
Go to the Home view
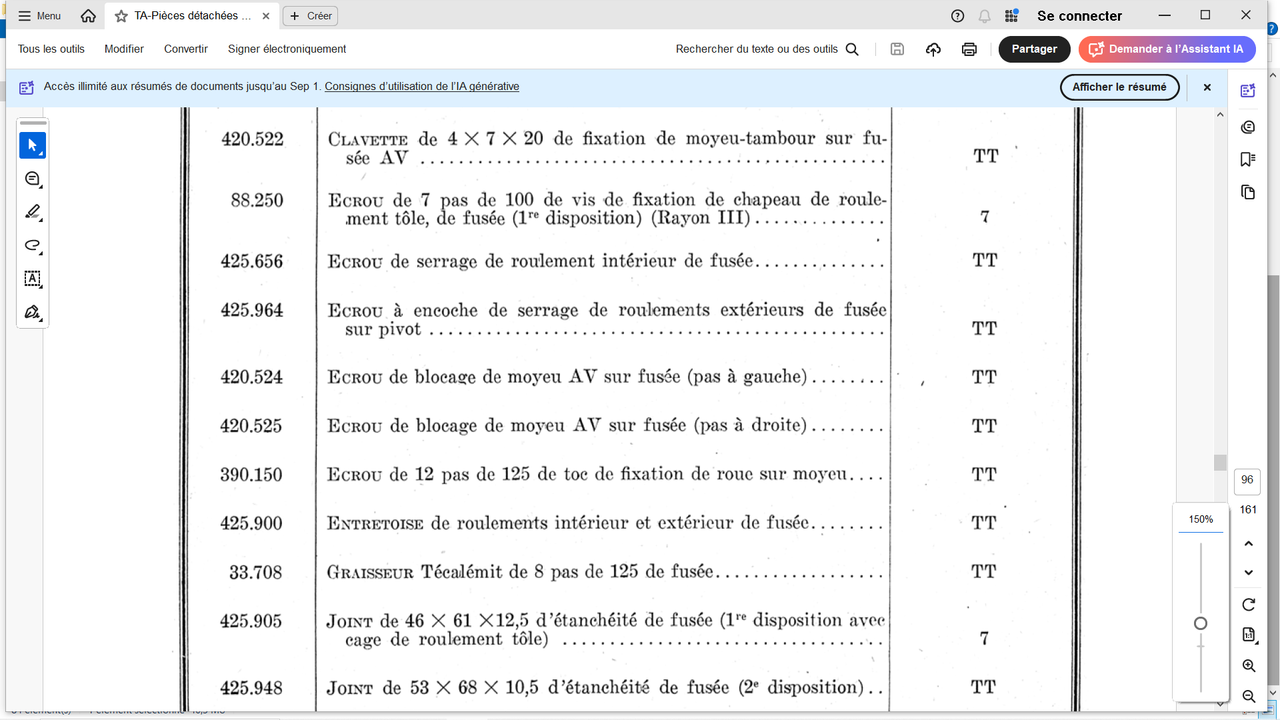(x=88, y=16)
